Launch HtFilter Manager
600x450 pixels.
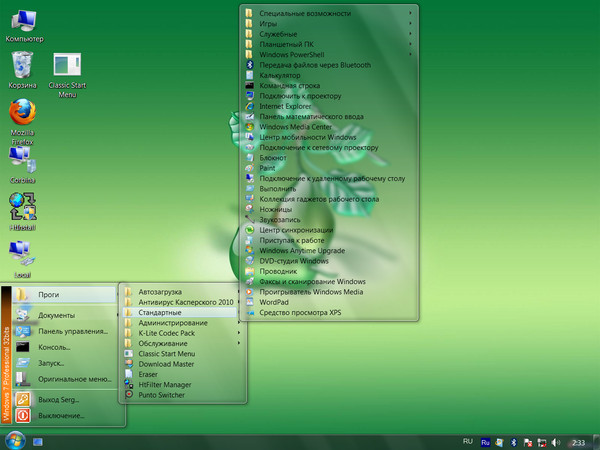[182, 385]
